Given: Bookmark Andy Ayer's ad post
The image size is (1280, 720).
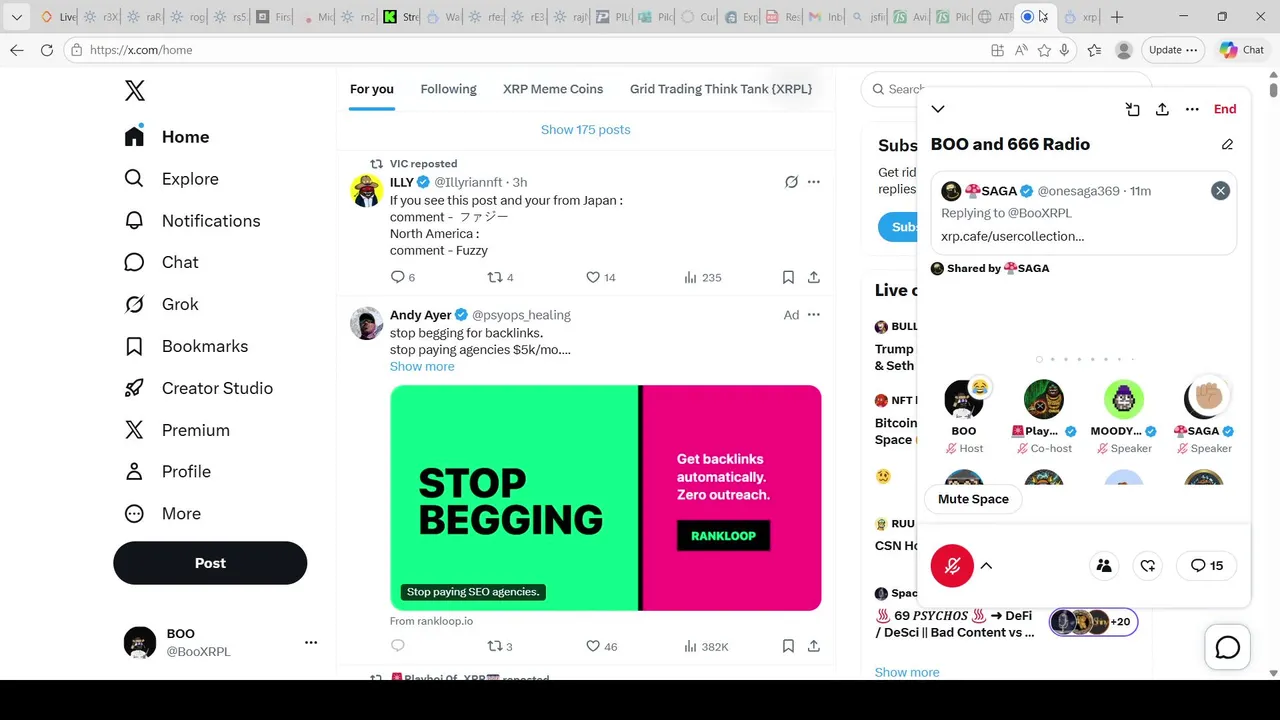Looking at the screenshot, I should [788, 646].
